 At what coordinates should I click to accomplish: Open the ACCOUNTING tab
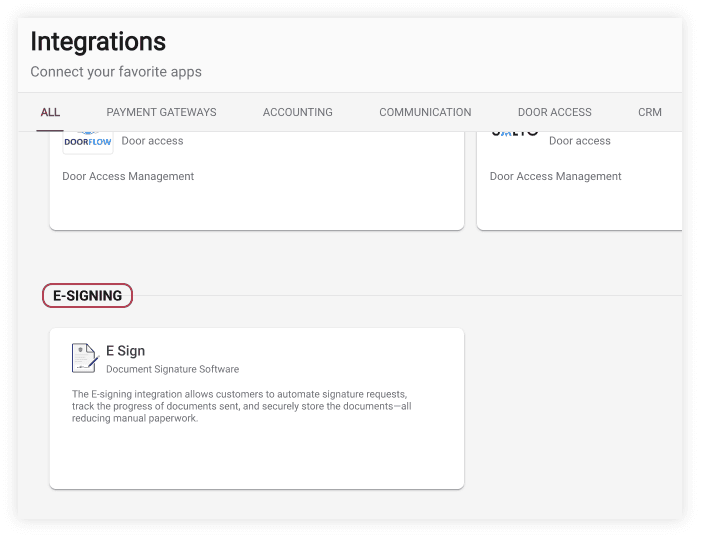point(297,112)
